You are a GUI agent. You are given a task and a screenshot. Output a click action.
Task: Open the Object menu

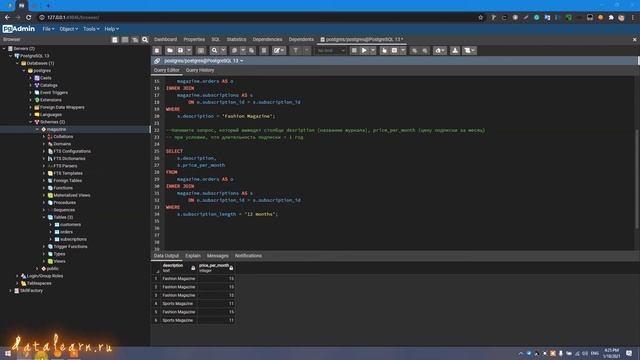point(68,29)
